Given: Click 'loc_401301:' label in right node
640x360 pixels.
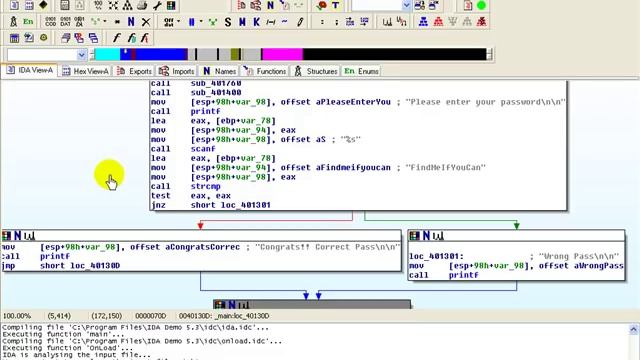Looking at the screenshot, I should click(x=436, y=256).
